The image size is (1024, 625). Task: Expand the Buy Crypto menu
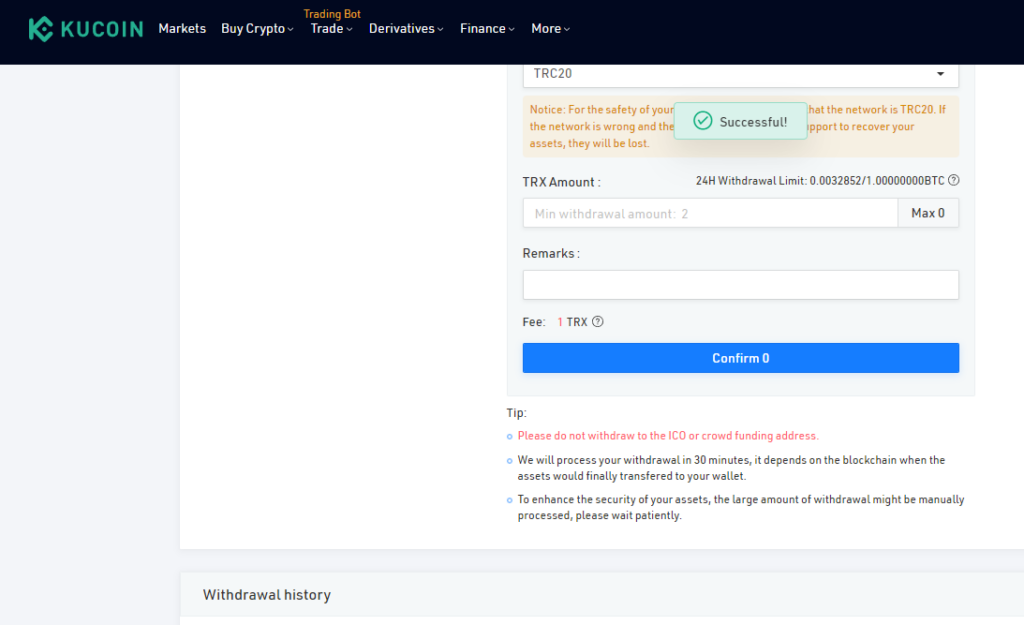[257, 29]
